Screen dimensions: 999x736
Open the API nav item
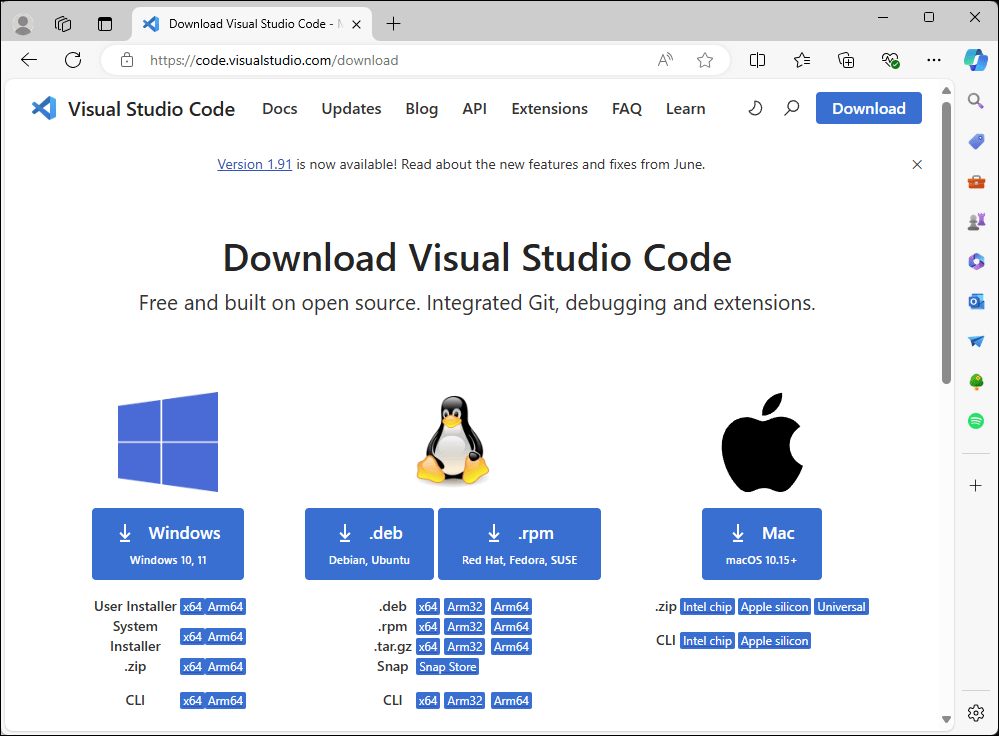[475, 109]
